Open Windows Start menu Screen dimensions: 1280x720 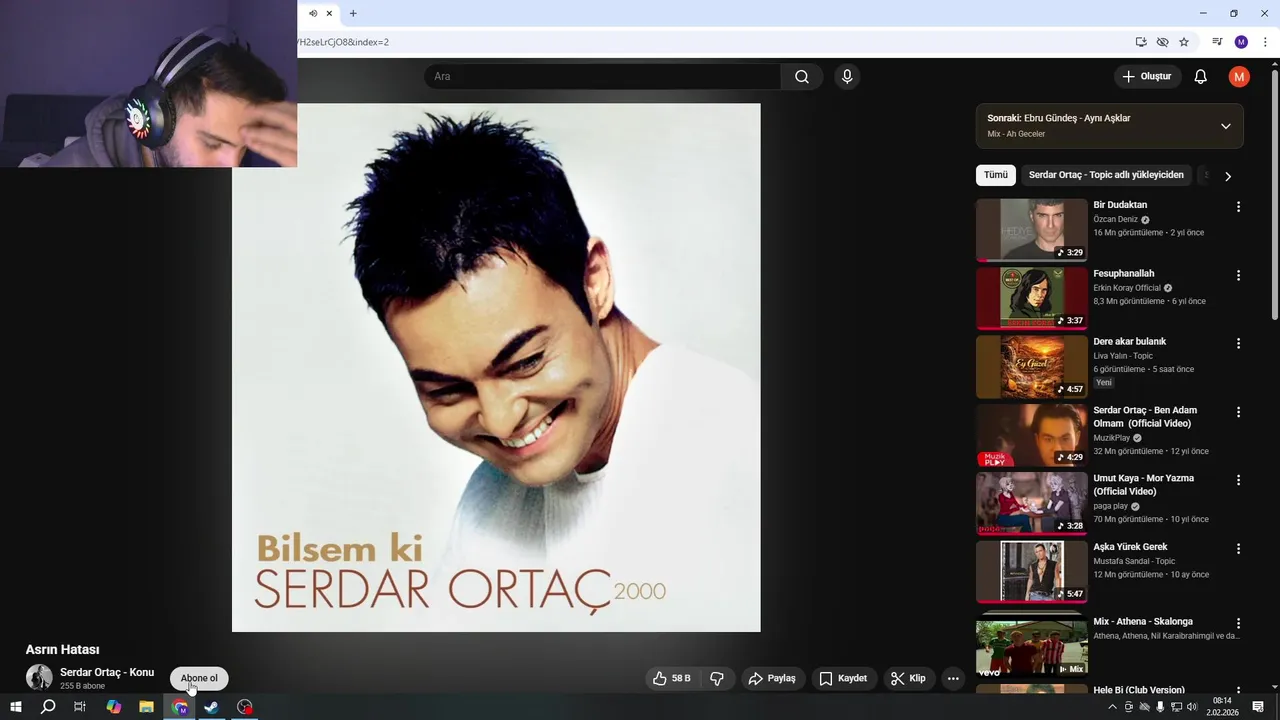(16, 707)
